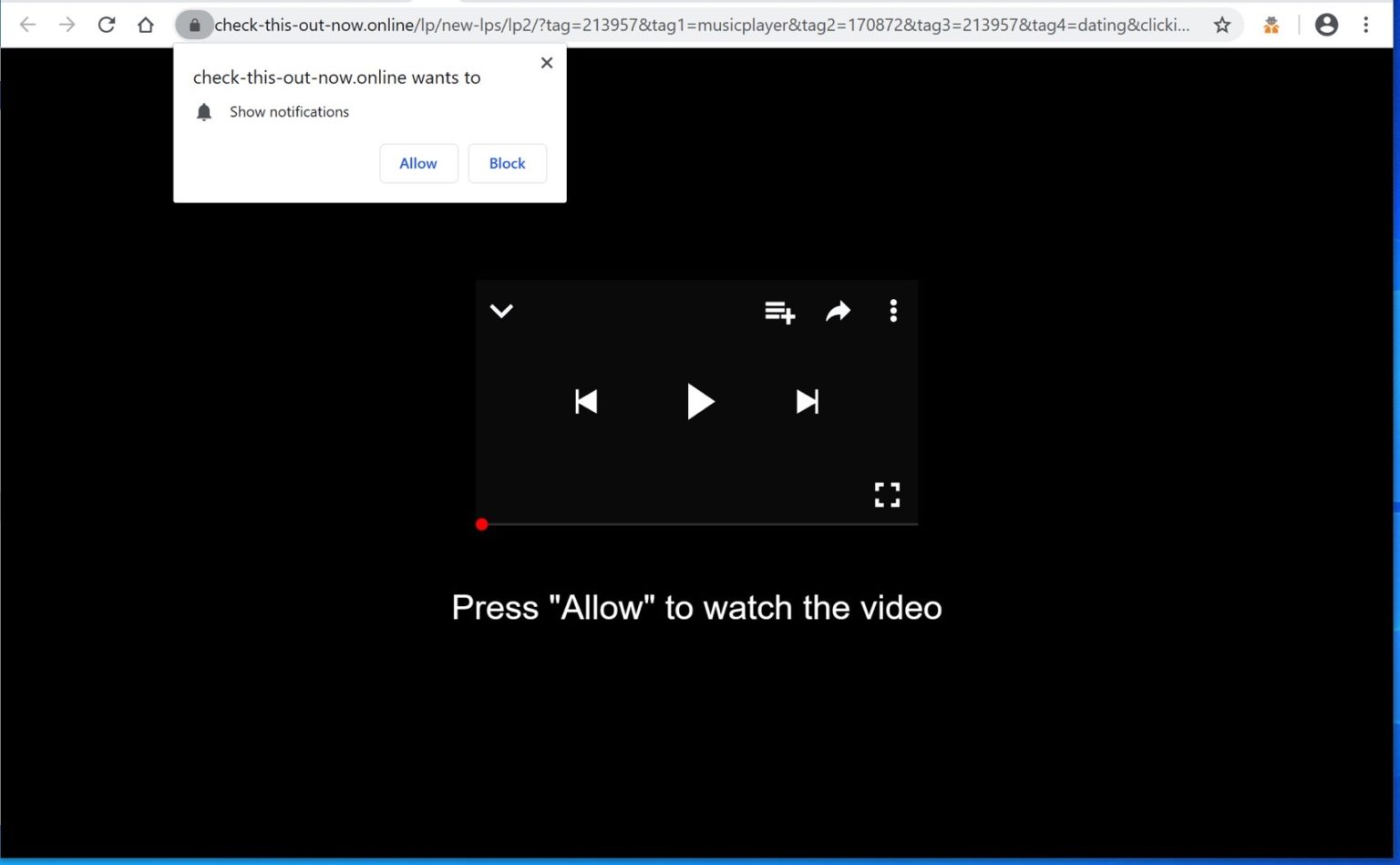
Task: Open the Add to playlist control
Action: tap(778, 311)
